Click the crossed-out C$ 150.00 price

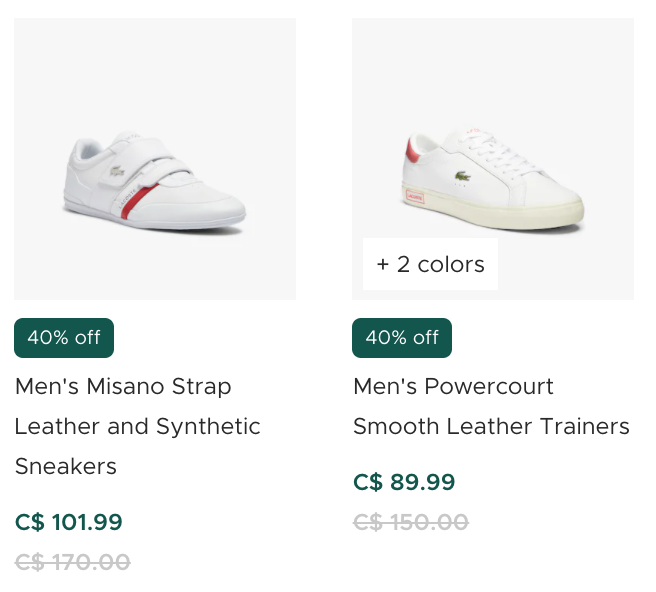(x=411, y=522)
